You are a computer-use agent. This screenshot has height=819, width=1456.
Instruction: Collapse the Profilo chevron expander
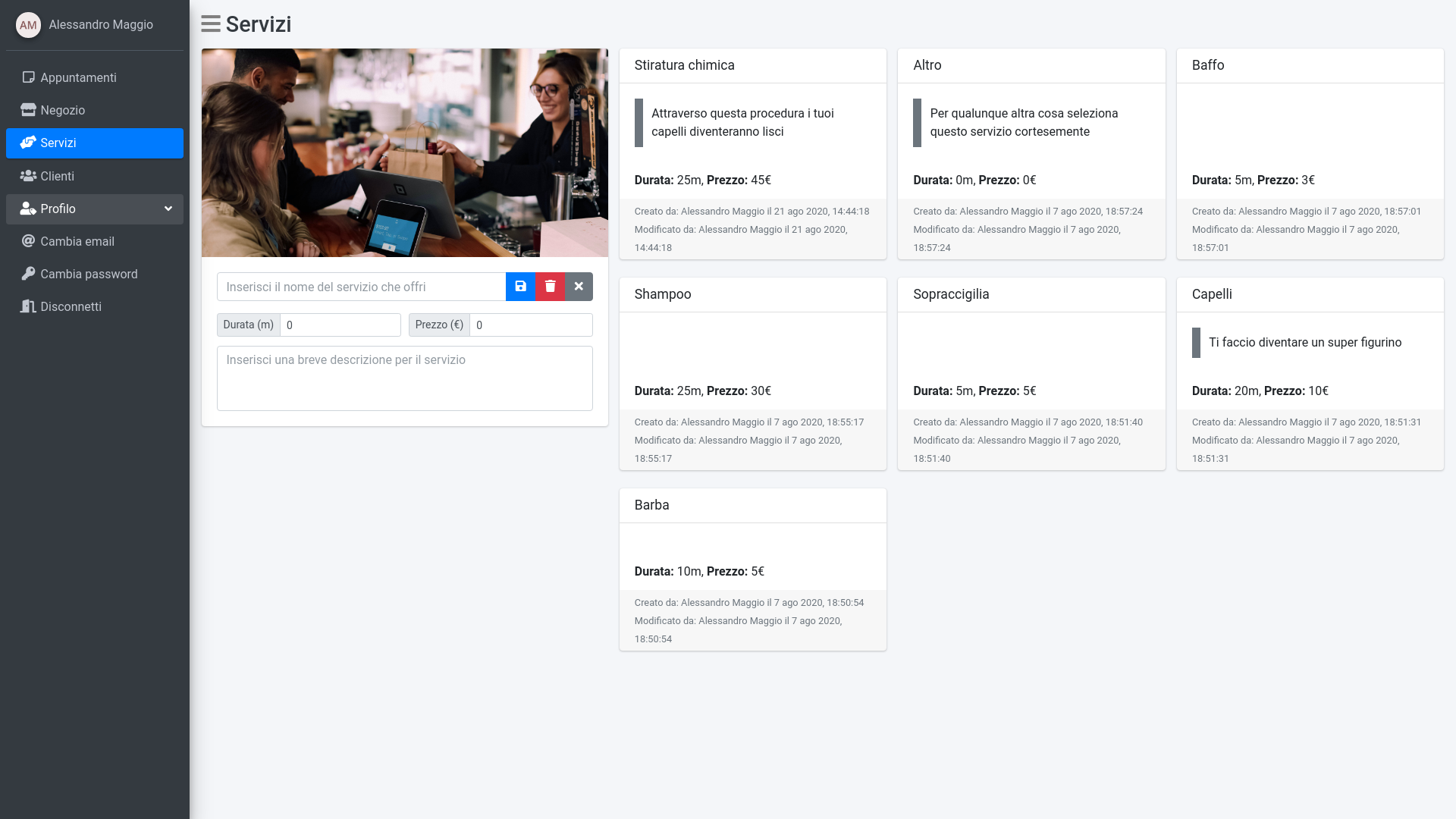tap(168, 209)
